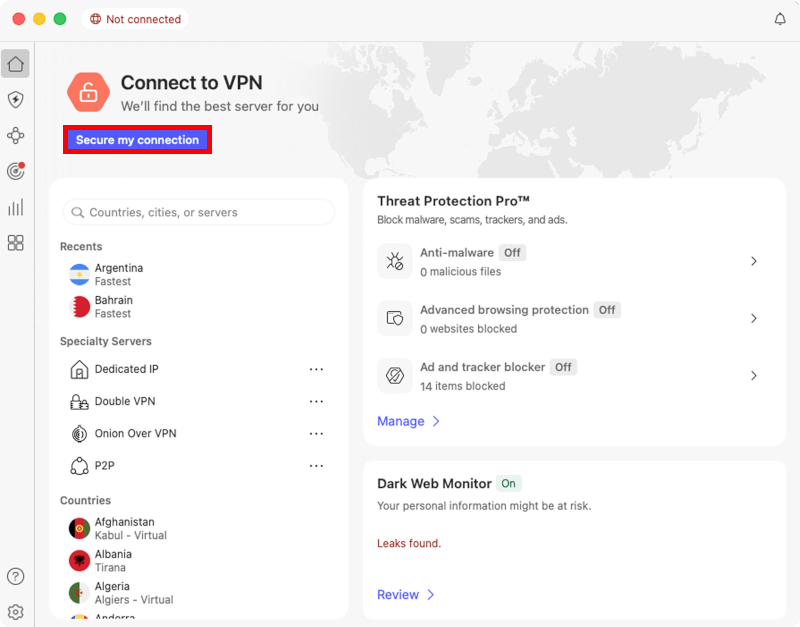Open Threat Protection from the sidebar

point(15,99)
